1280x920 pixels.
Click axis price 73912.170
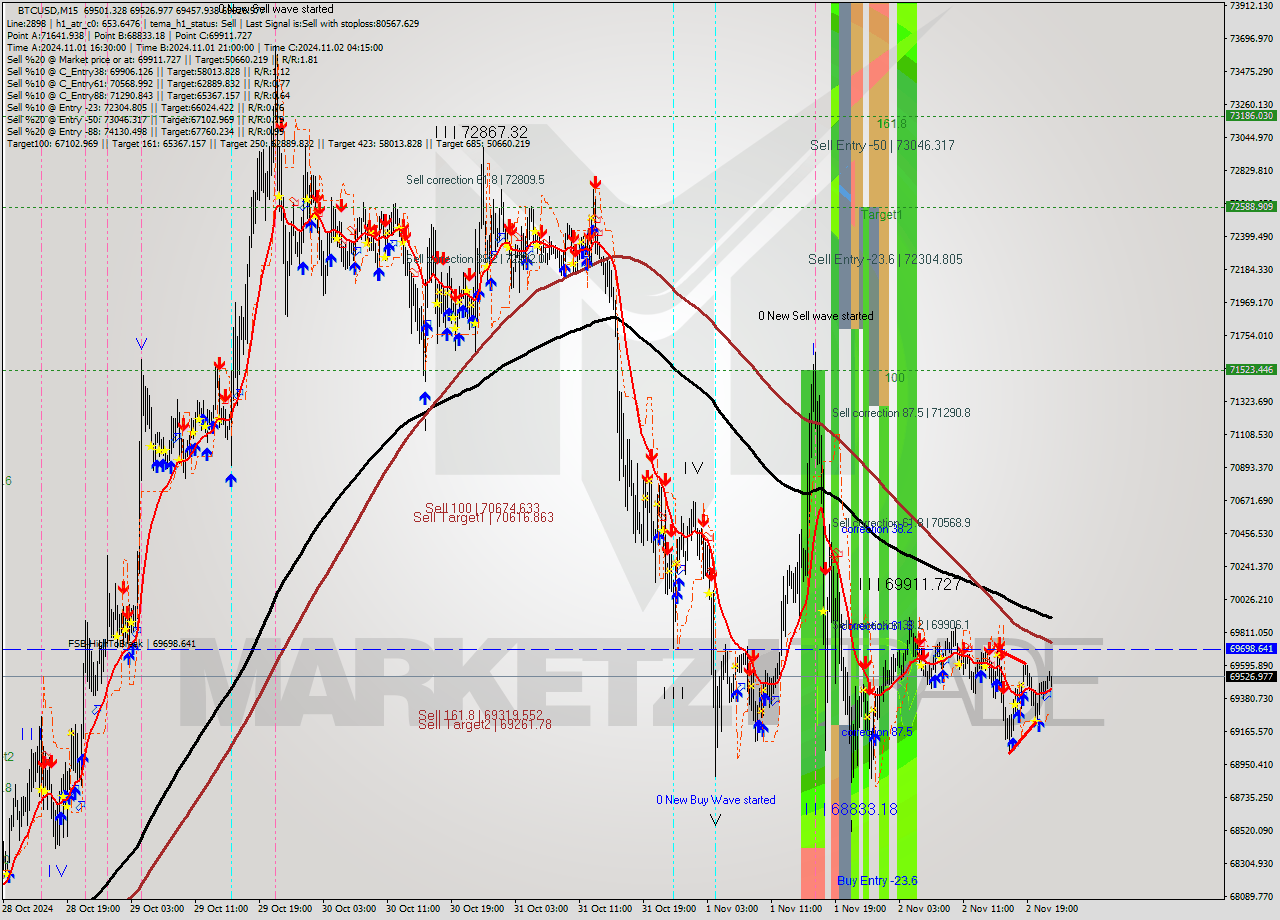[x=1251, y=6]
